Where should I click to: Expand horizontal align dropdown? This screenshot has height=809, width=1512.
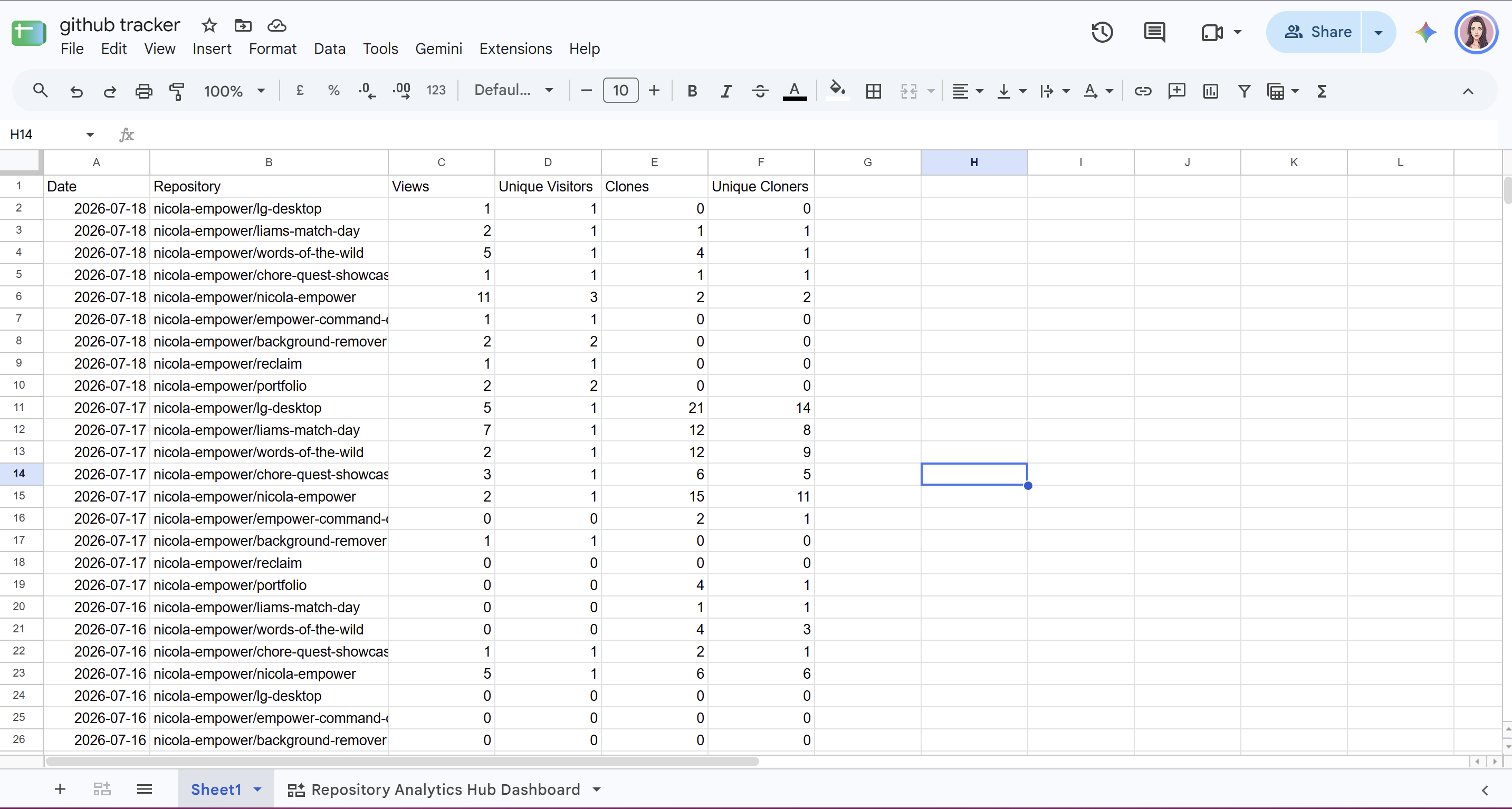pyautogui.click(x=980, y=92)
